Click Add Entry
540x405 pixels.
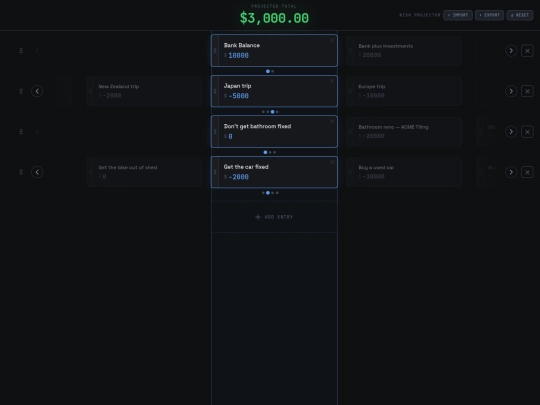point(274,217)
